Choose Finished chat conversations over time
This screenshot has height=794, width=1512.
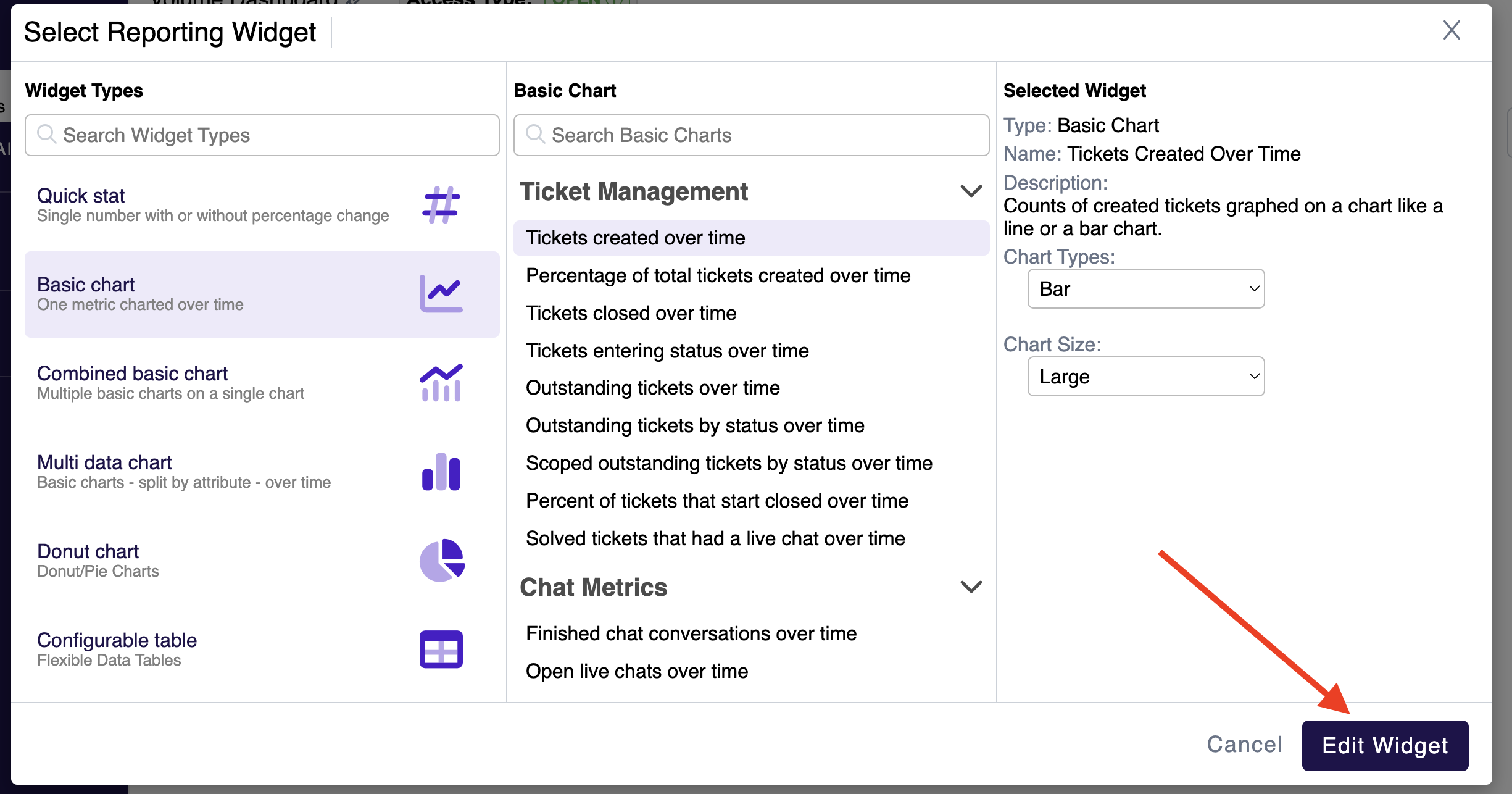coord(751,634)
